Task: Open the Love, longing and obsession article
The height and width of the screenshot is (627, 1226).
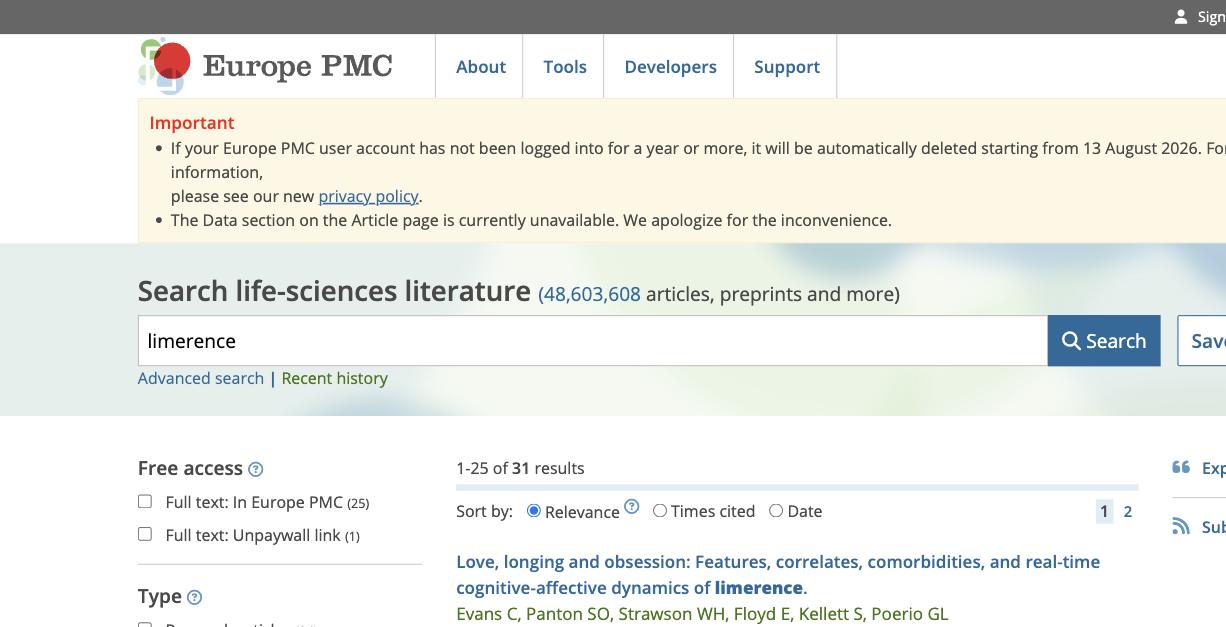Action: [778, 575]
